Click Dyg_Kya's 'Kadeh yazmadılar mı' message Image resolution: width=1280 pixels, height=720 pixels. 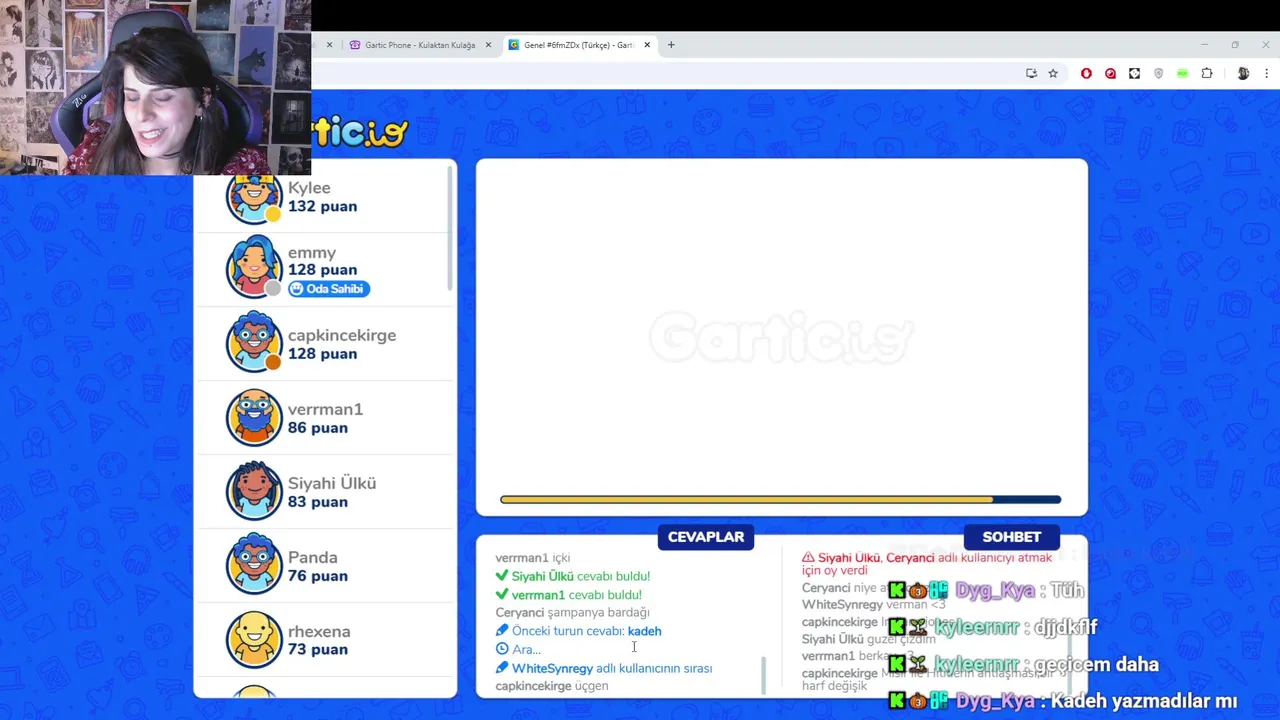pyautogui.click(x=1063, y=701)
